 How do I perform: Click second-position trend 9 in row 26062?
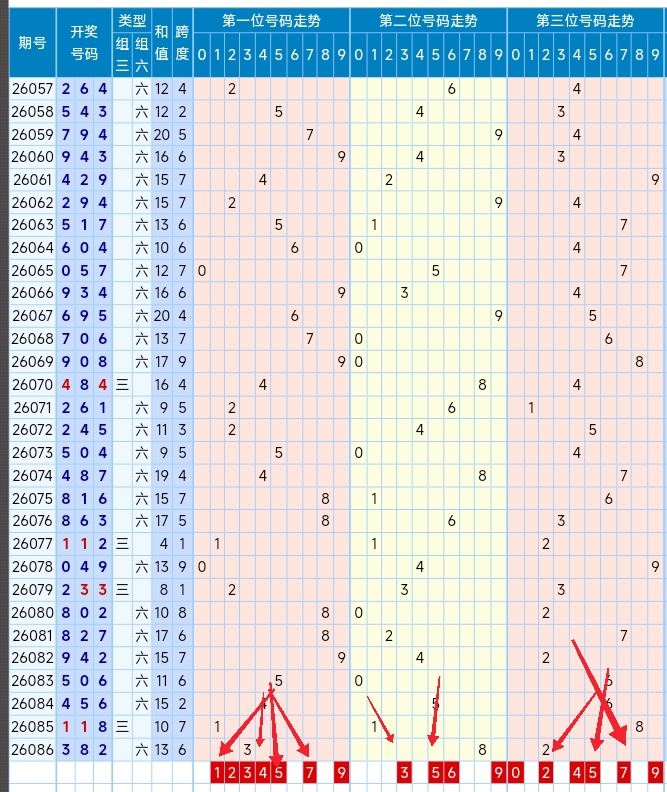point(498,203)
